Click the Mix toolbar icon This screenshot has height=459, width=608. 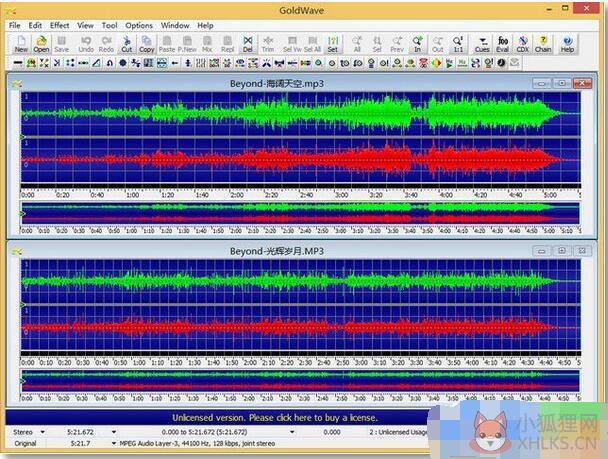(x=207, y=44)
